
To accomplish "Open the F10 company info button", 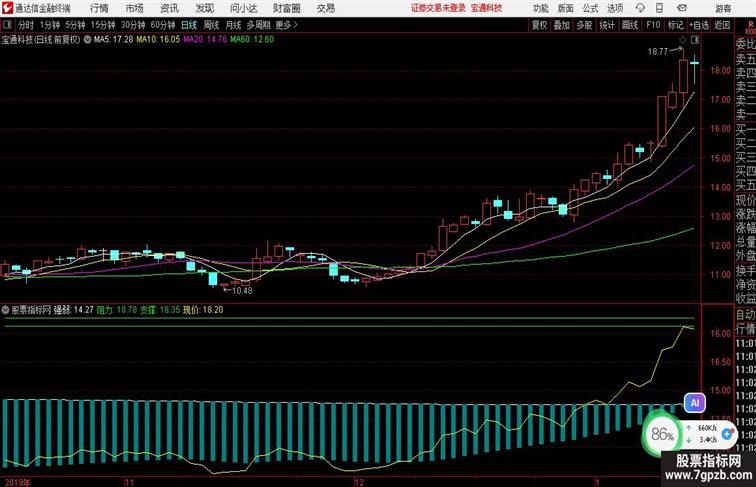I will 653,25.
